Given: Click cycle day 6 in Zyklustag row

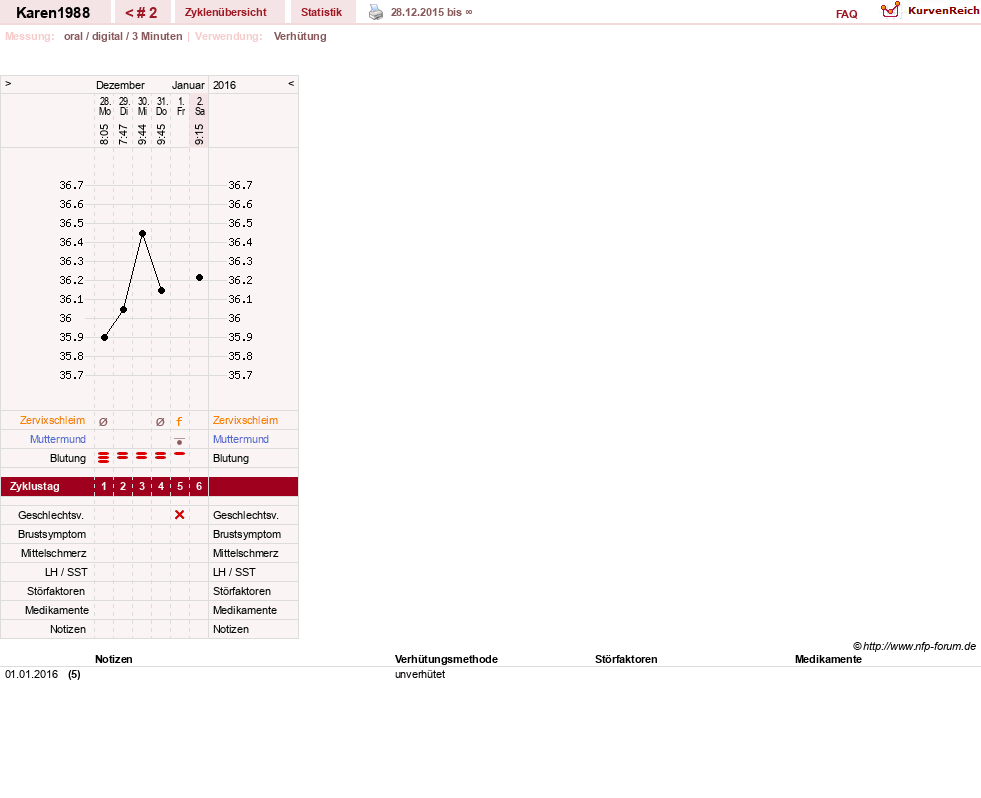Looking at the screenshot, I should pos(199,486).
